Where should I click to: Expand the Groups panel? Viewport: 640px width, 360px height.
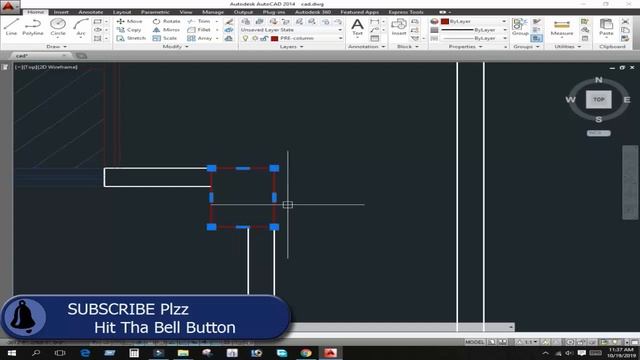[526, 47]
